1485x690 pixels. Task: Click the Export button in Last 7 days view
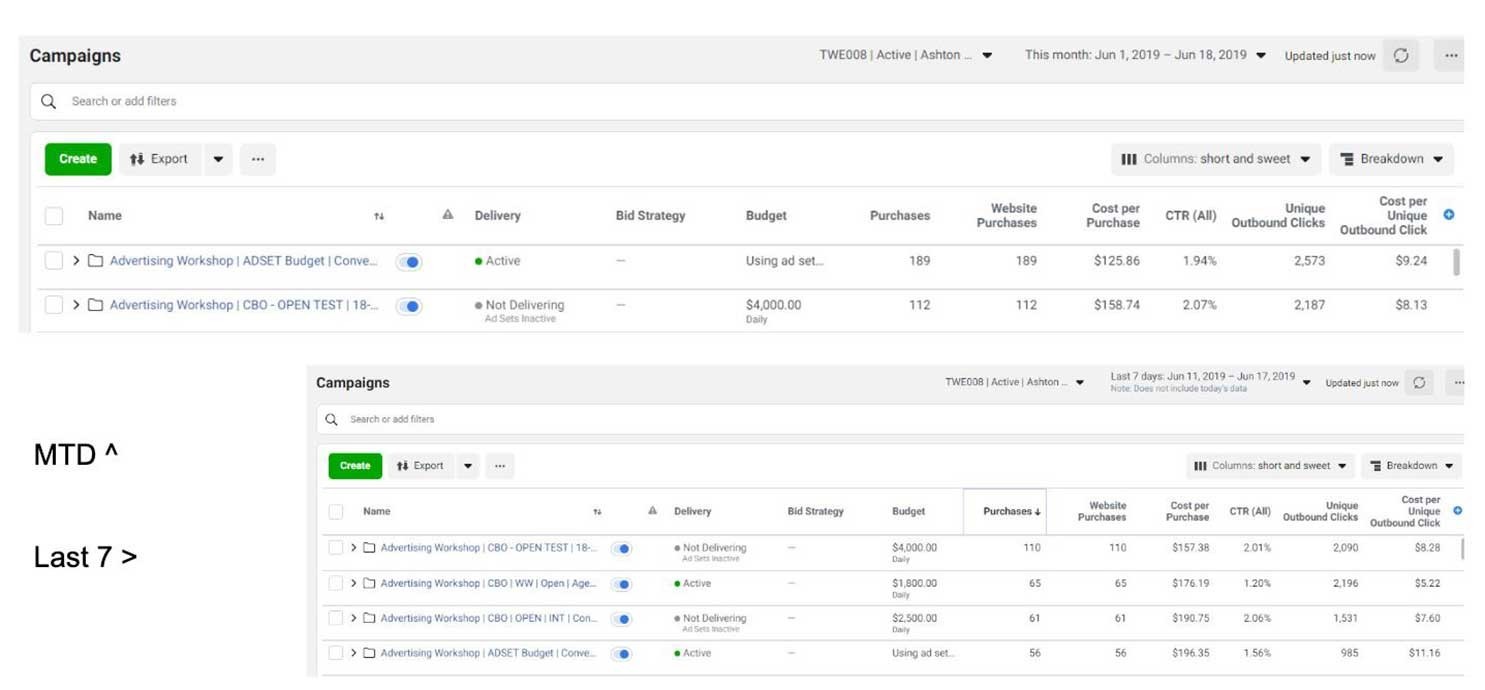(421, 465)
